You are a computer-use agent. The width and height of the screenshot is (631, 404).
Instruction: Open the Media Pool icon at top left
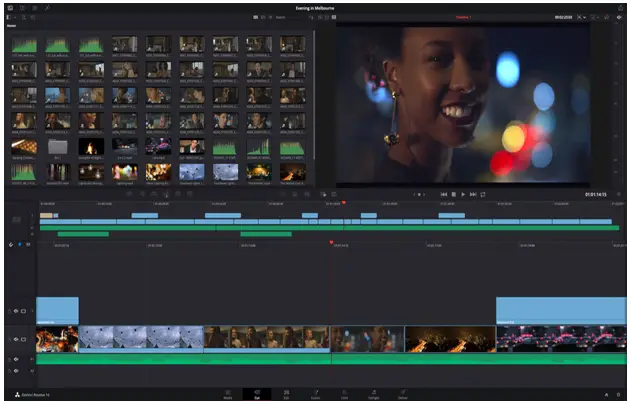pos(10,8)
